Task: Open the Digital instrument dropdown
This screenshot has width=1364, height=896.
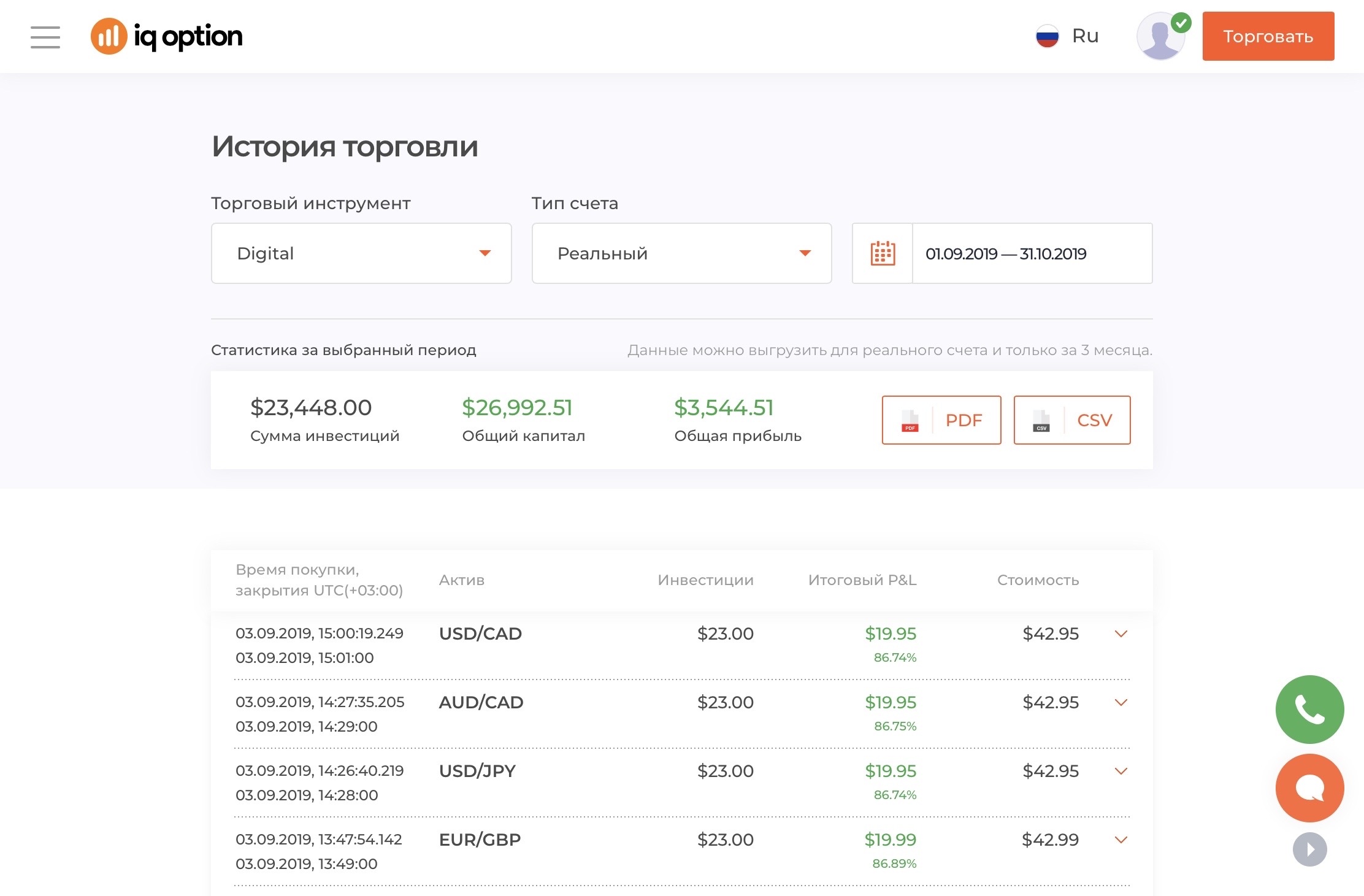Action: [361, 253]
